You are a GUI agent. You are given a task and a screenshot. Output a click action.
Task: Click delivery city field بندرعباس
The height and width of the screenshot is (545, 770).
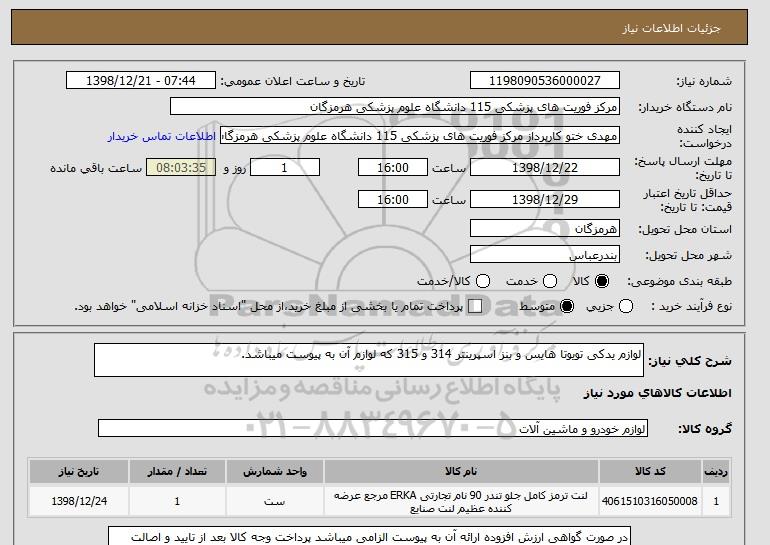coord(545,254)
